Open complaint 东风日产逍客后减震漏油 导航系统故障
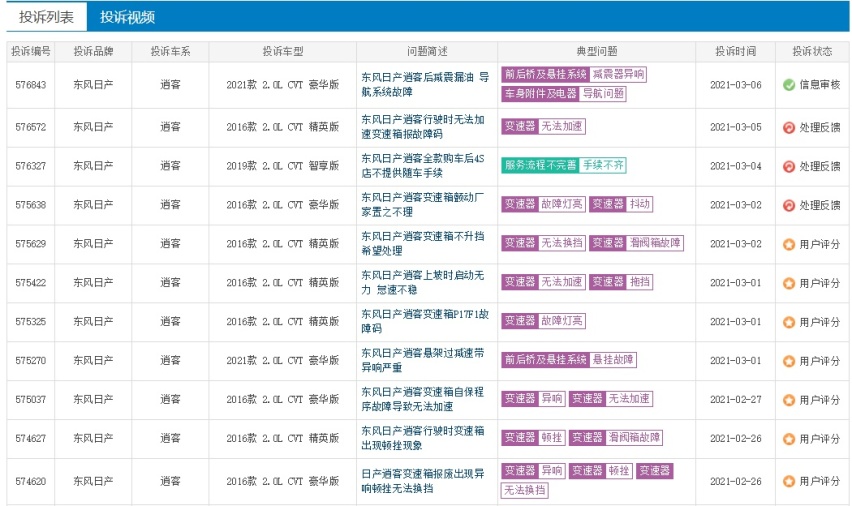The height and width of the screenshot is (506, 852). [425, 84]
